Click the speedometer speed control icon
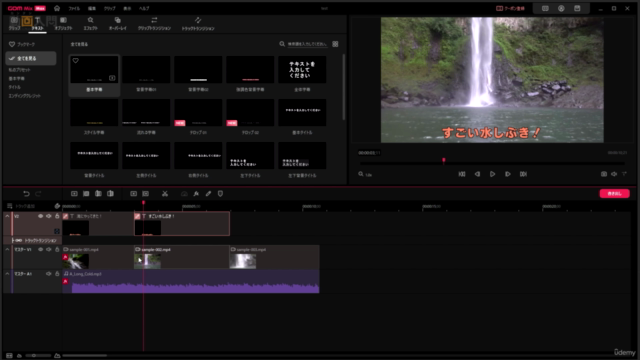 [x=184, y=194]
